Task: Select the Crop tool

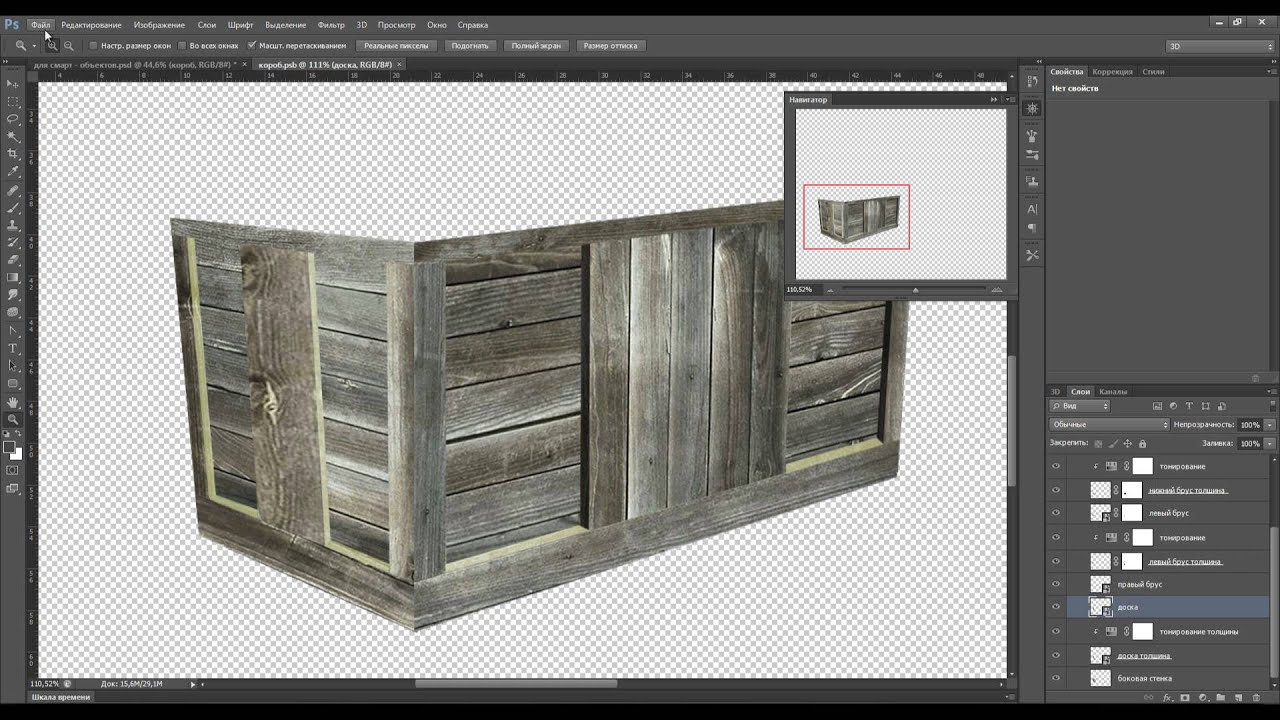Action: click(13, 154)
